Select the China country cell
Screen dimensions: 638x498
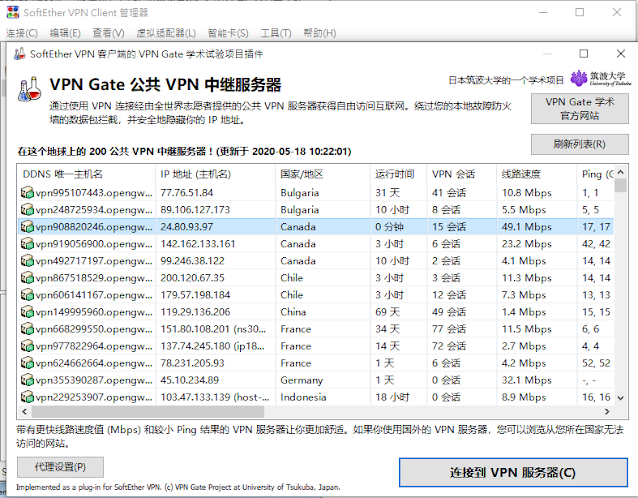293,312
